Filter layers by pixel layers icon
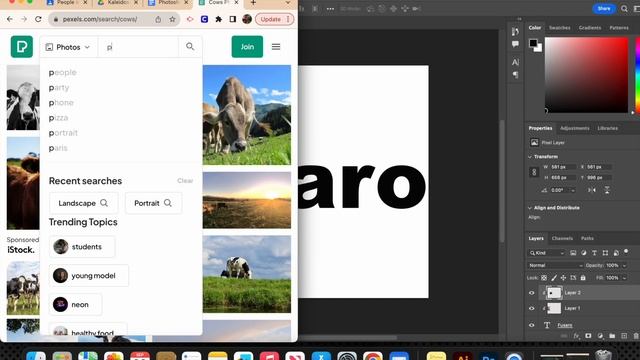This screenshot has width=640, height=360. [573, 253]
